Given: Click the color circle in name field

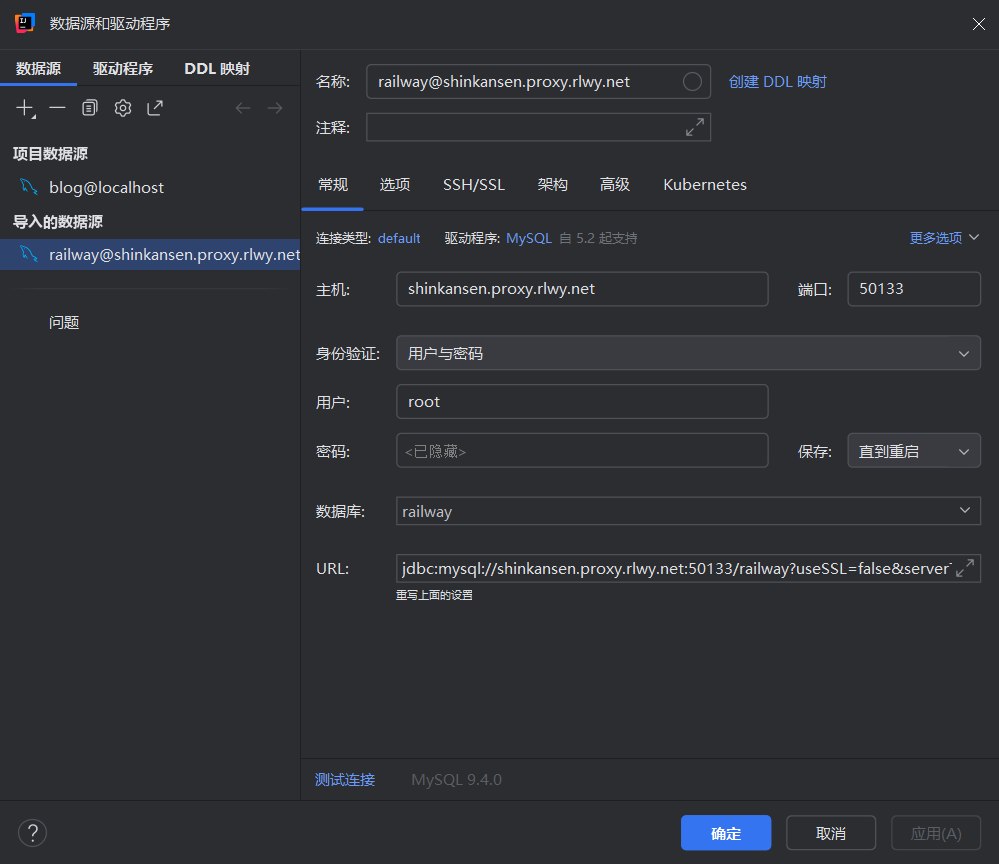Looking at the screenshot, I should (692, 82).
